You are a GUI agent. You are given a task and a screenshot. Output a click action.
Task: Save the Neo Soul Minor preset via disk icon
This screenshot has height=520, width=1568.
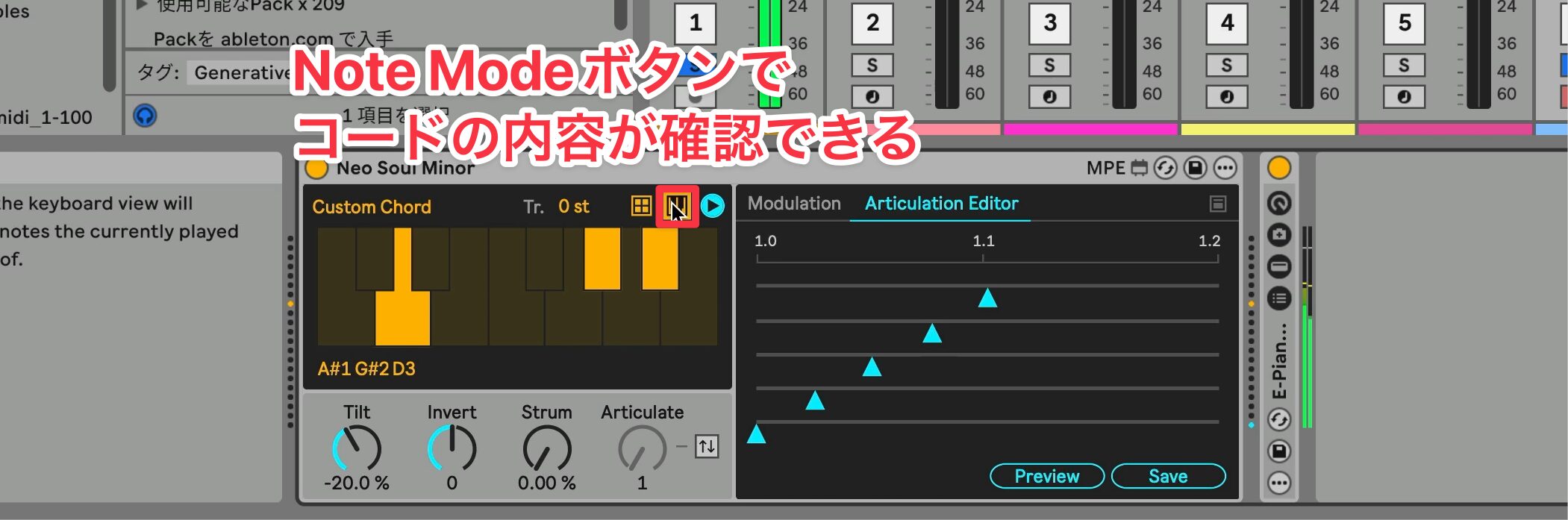1195,168
